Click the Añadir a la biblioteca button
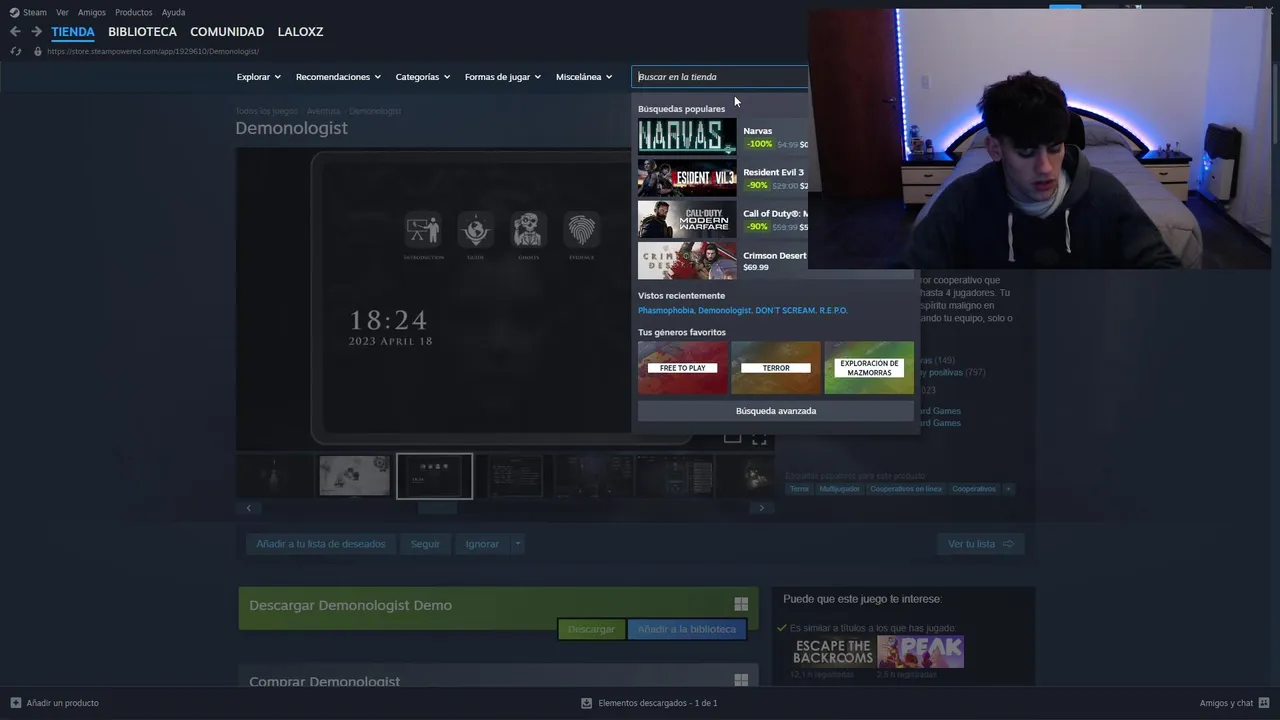 click(687, 629)
